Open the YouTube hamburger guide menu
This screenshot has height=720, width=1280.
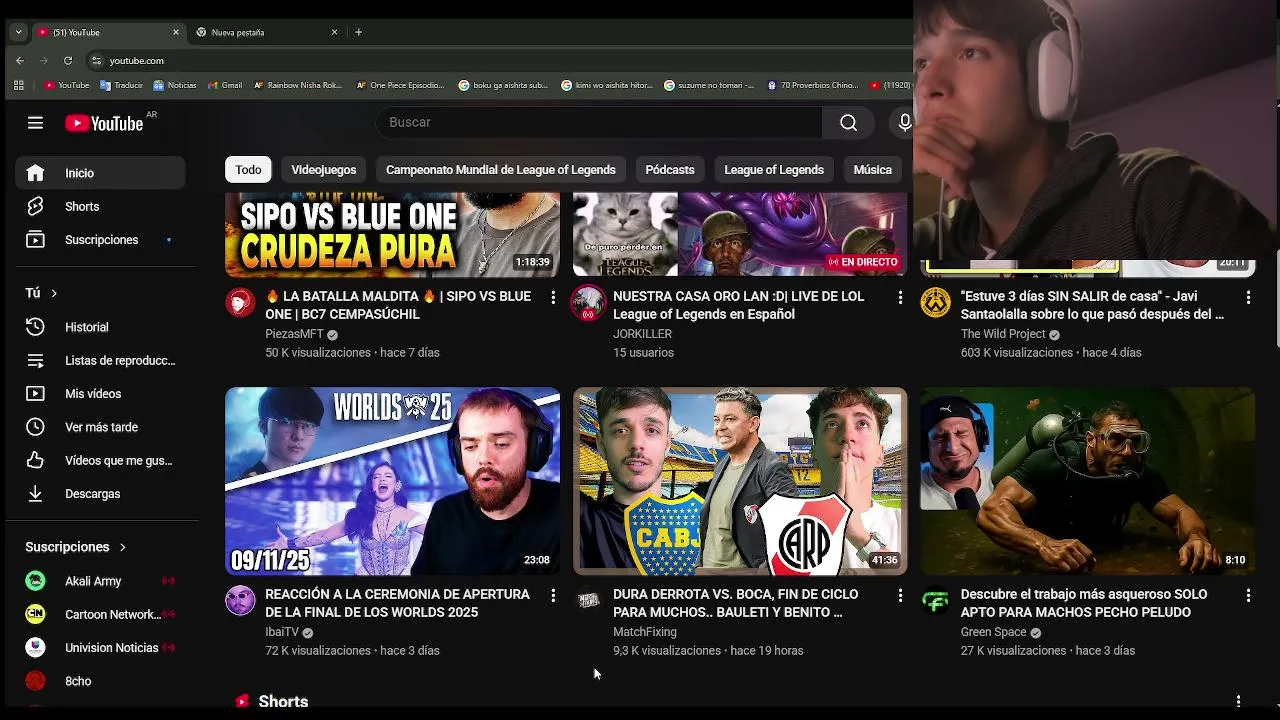pos(35,123)
